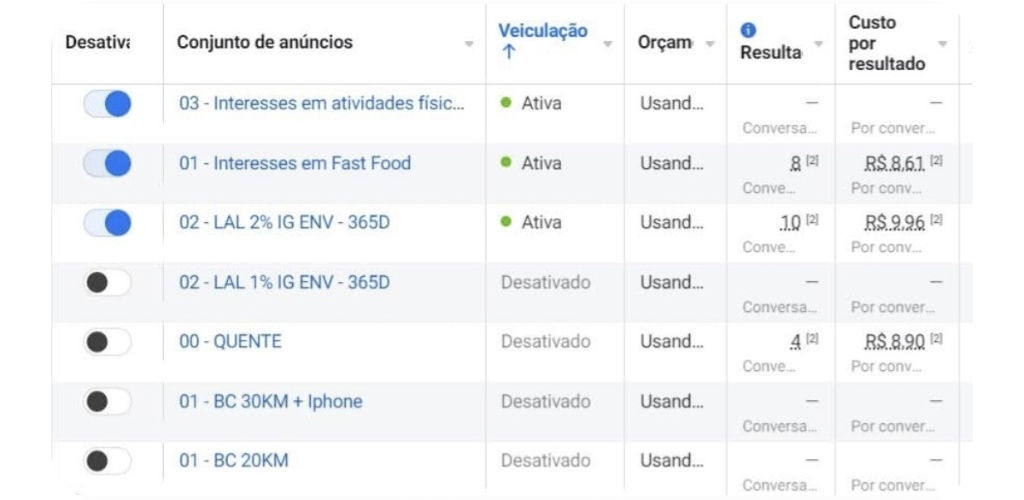Click footnote marker beside R$ 8,90 cost
Viewport: 1024px width, 500px height.
click(x=936, y=339)
